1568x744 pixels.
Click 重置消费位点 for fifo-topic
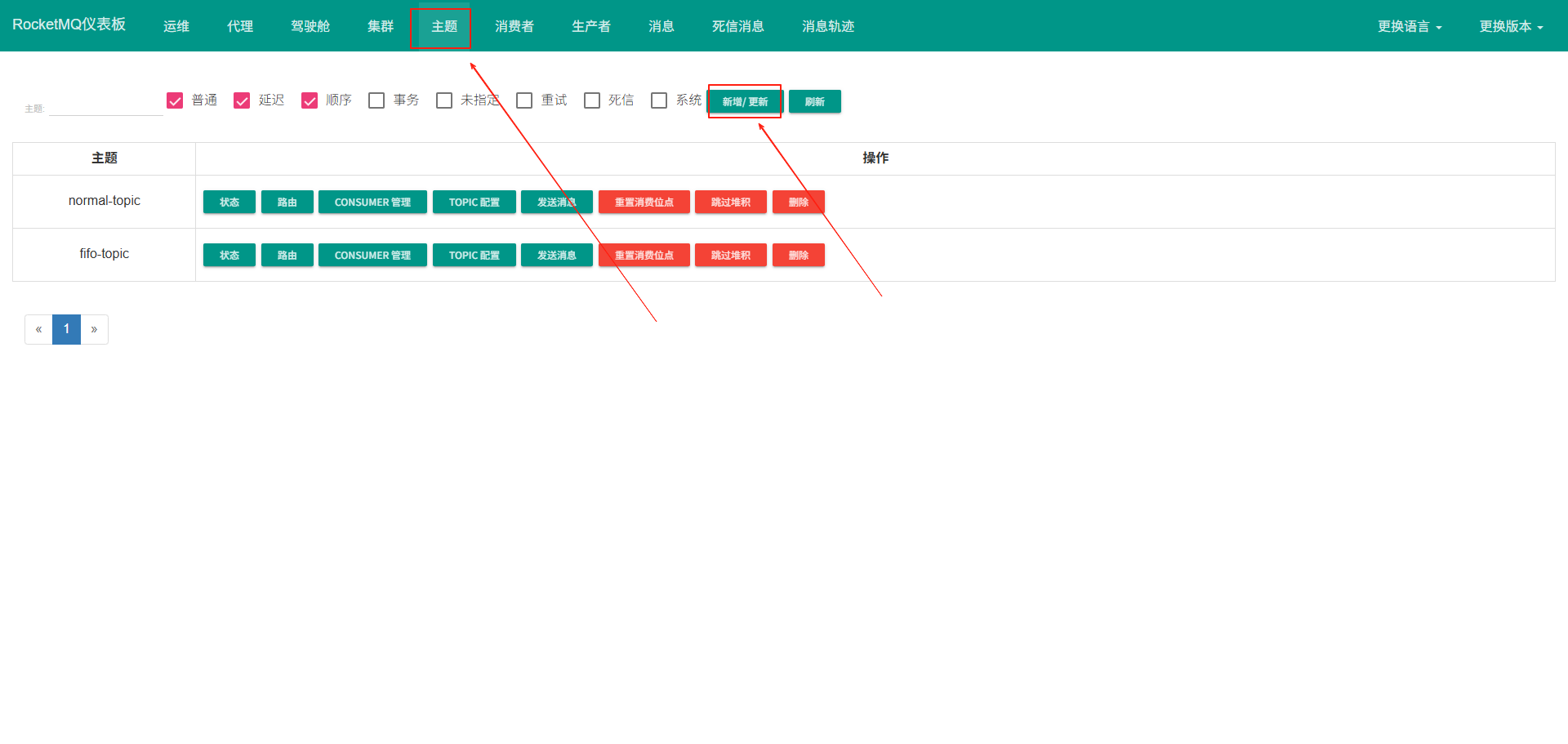click(644, 255)
